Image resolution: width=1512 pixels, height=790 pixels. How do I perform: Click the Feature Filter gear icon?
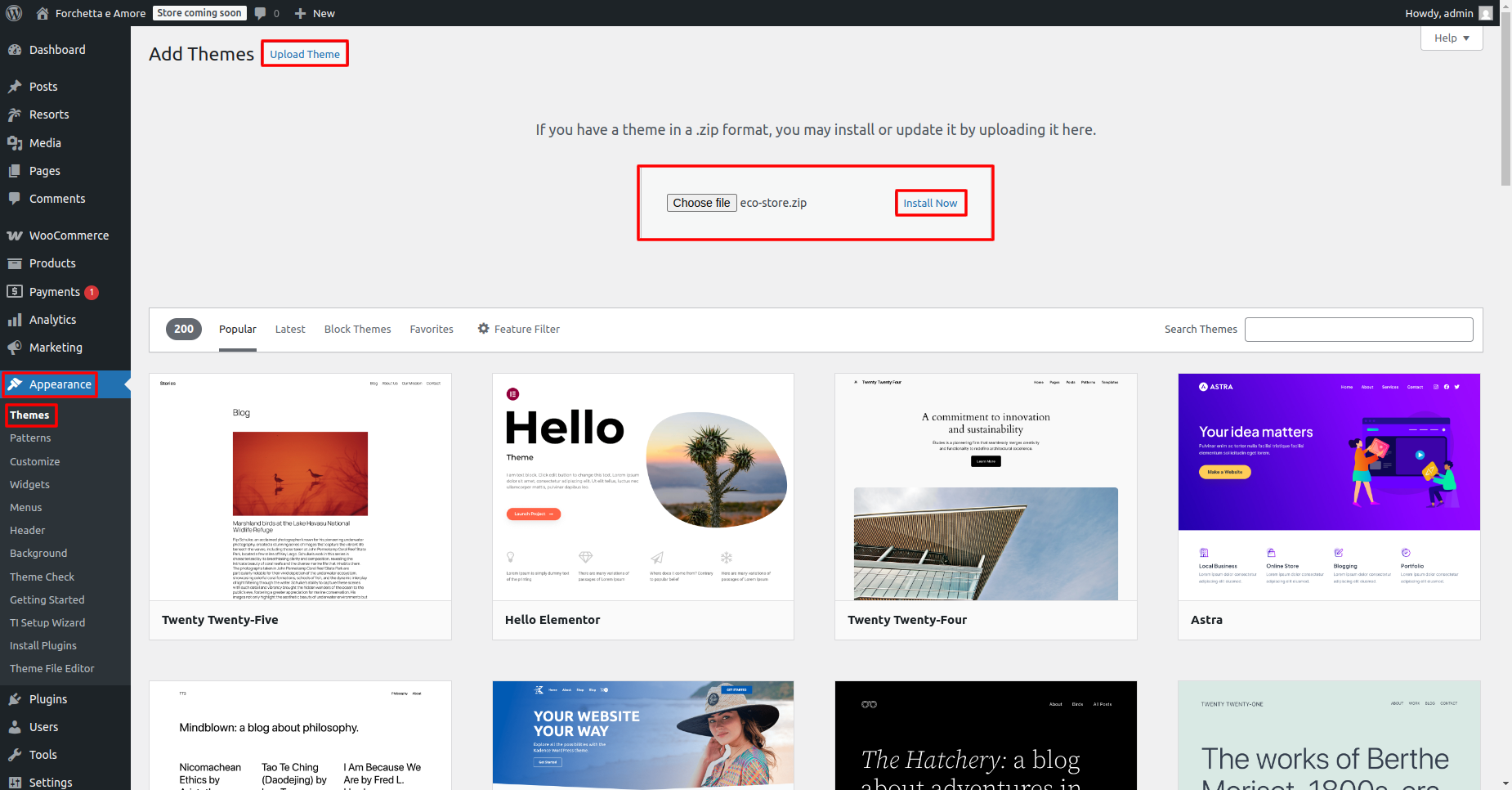pos(484,329)
